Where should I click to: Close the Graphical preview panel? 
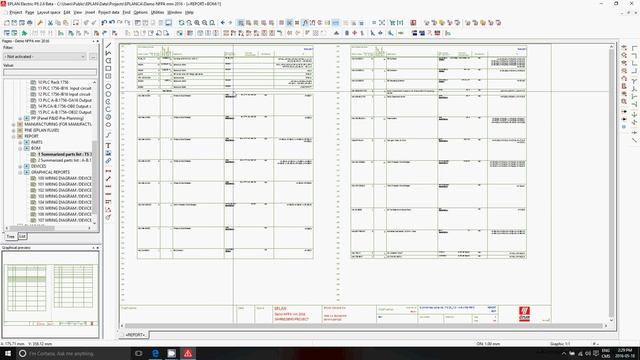[98, 248]
